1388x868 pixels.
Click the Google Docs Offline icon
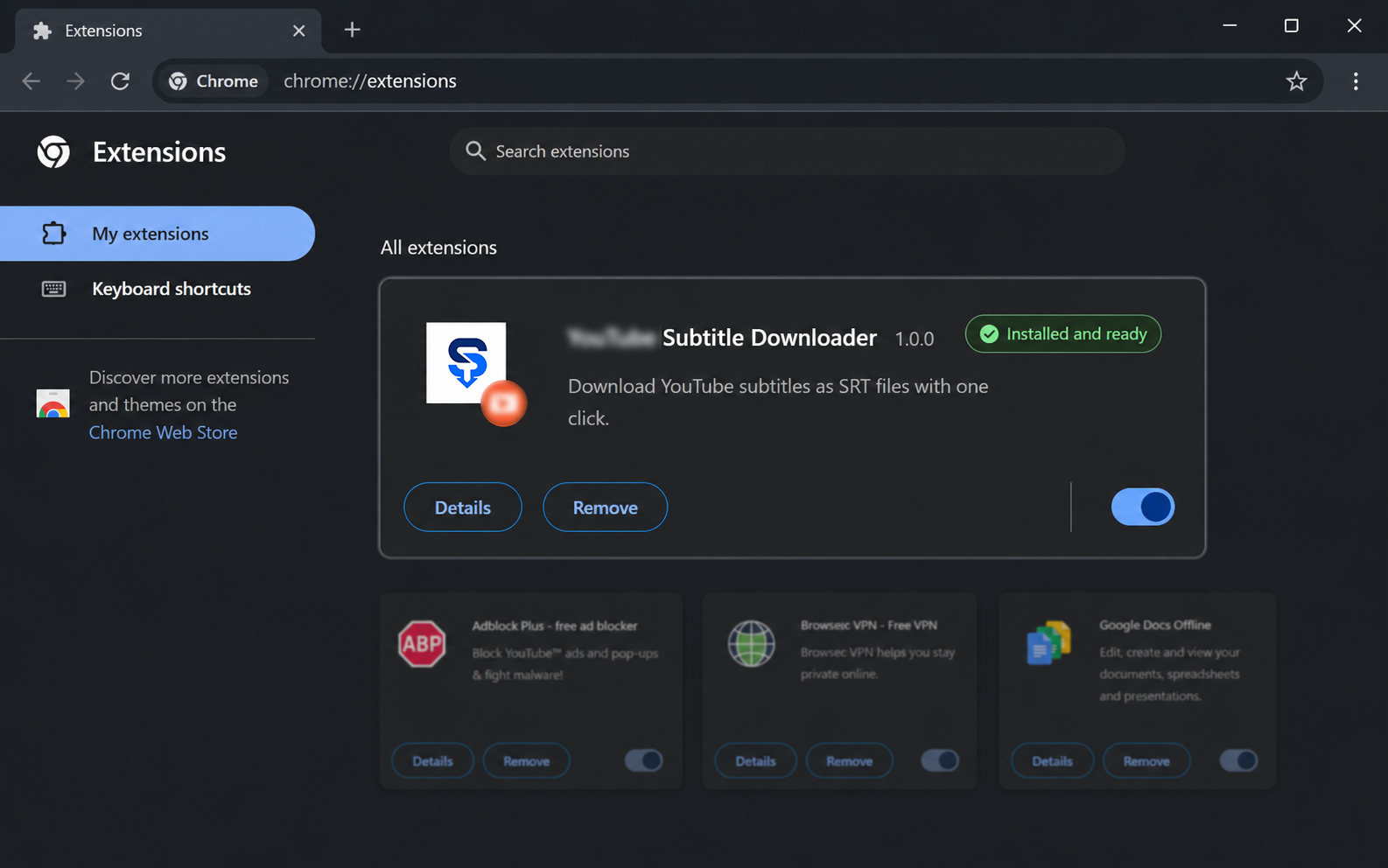tap(1048, 643)
